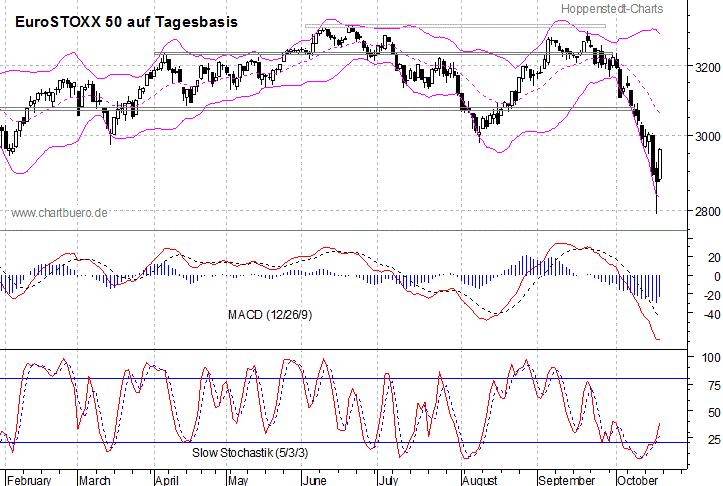Click the MACD axis value -40
The height and width of the screenshot is (486, 723).
click(x=711, y=314)
